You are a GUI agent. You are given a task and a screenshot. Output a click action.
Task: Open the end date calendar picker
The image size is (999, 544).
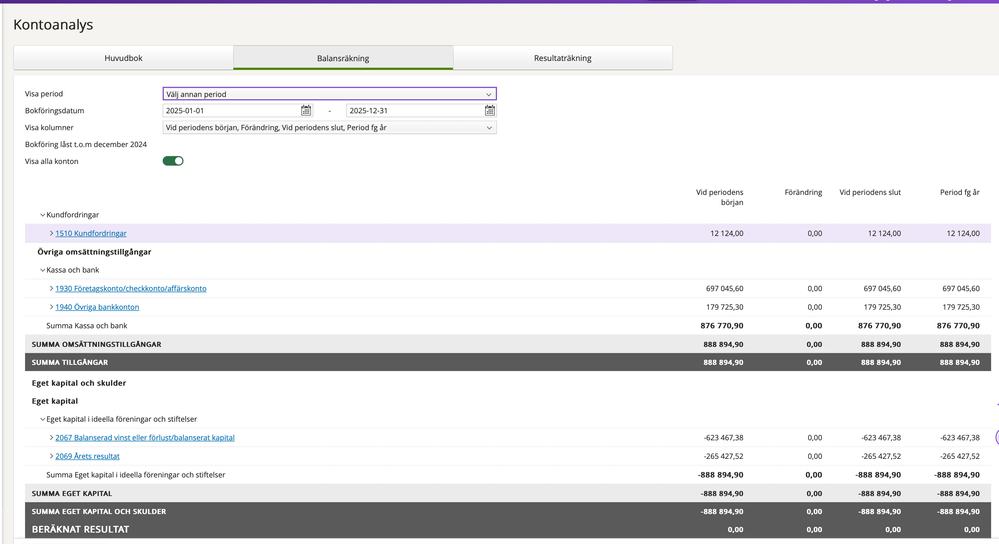(490, 111)
